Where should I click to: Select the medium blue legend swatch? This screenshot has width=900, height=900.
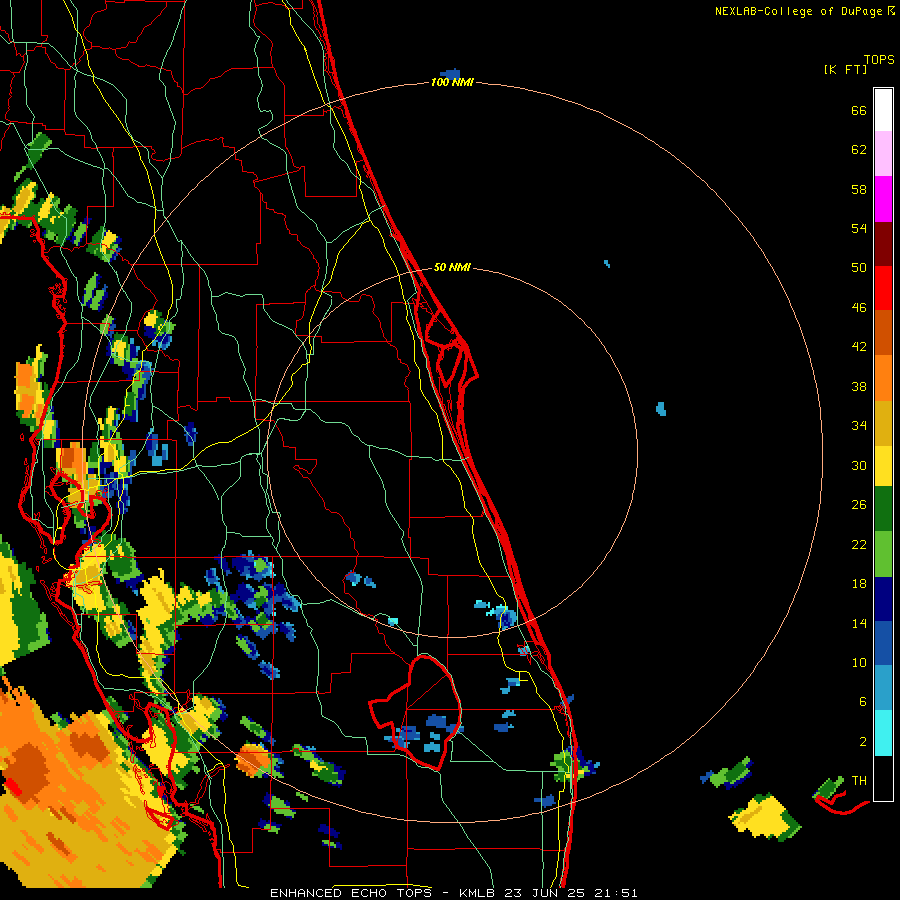point(883,643)
